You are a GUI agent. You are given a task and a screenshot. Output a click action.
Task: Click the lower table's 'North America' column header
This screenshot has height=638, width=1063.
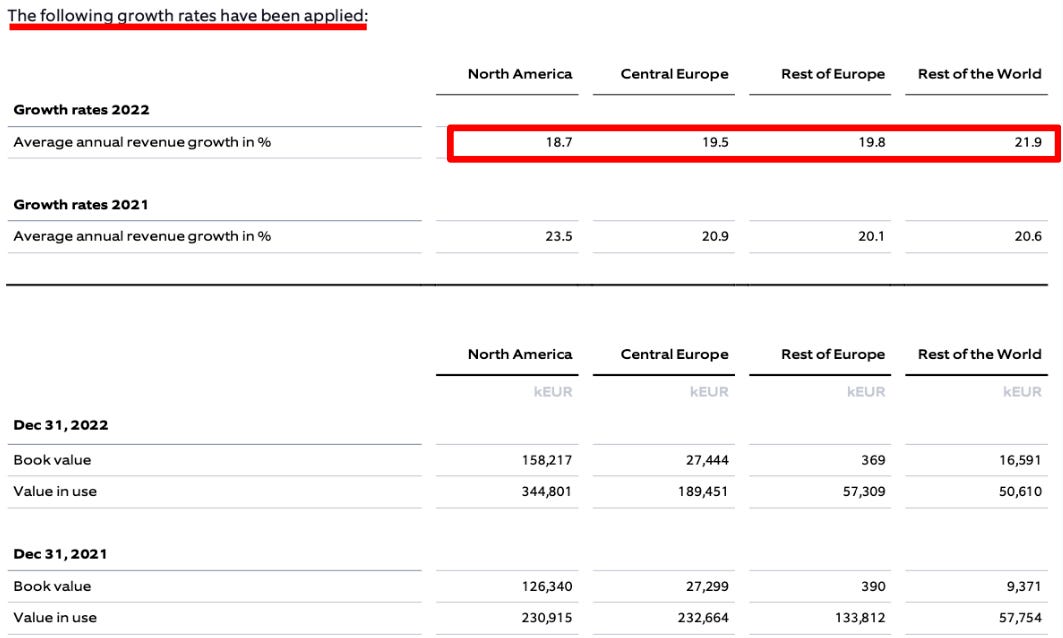pyautogui.click(x=520, y=355)
